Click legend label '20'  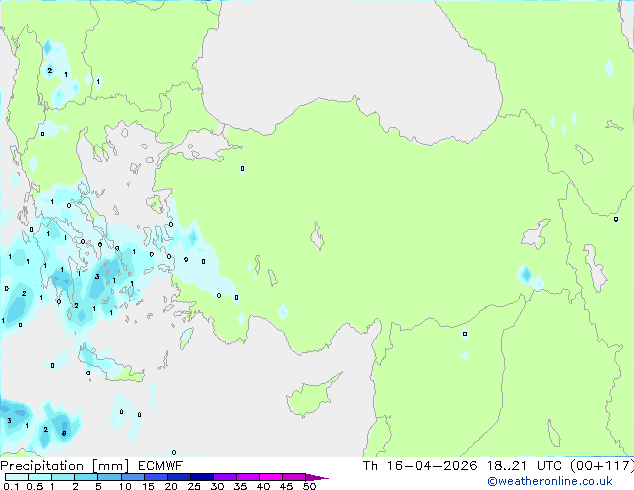[x=171, y=486]
